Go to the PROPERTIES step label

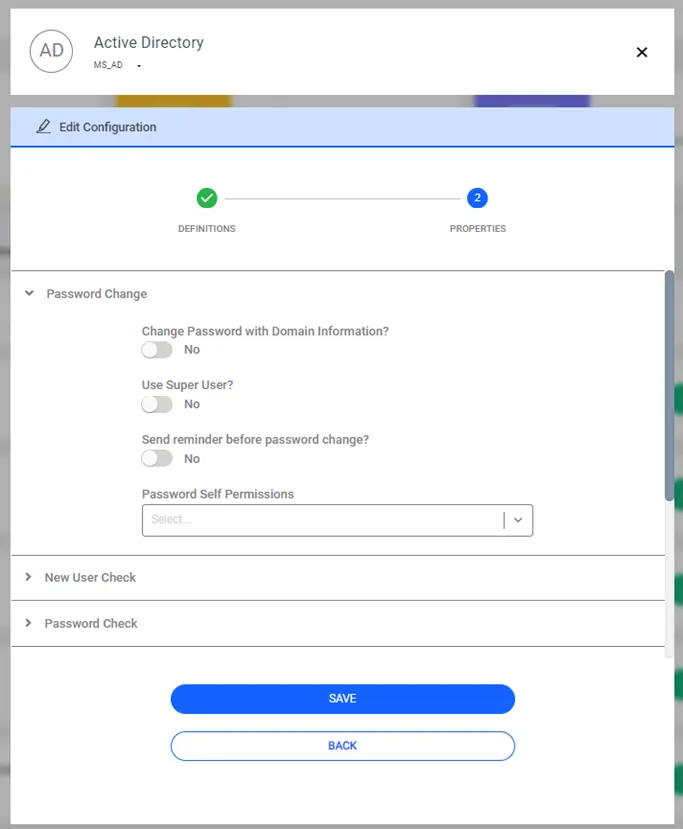click(478, 229)
